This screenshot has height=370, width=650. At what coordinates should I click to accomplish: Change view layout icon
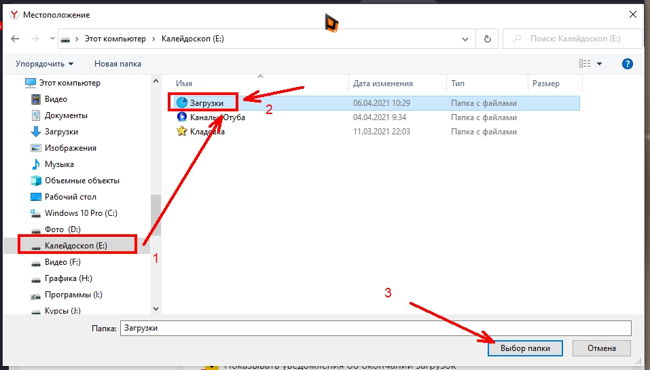585,64
